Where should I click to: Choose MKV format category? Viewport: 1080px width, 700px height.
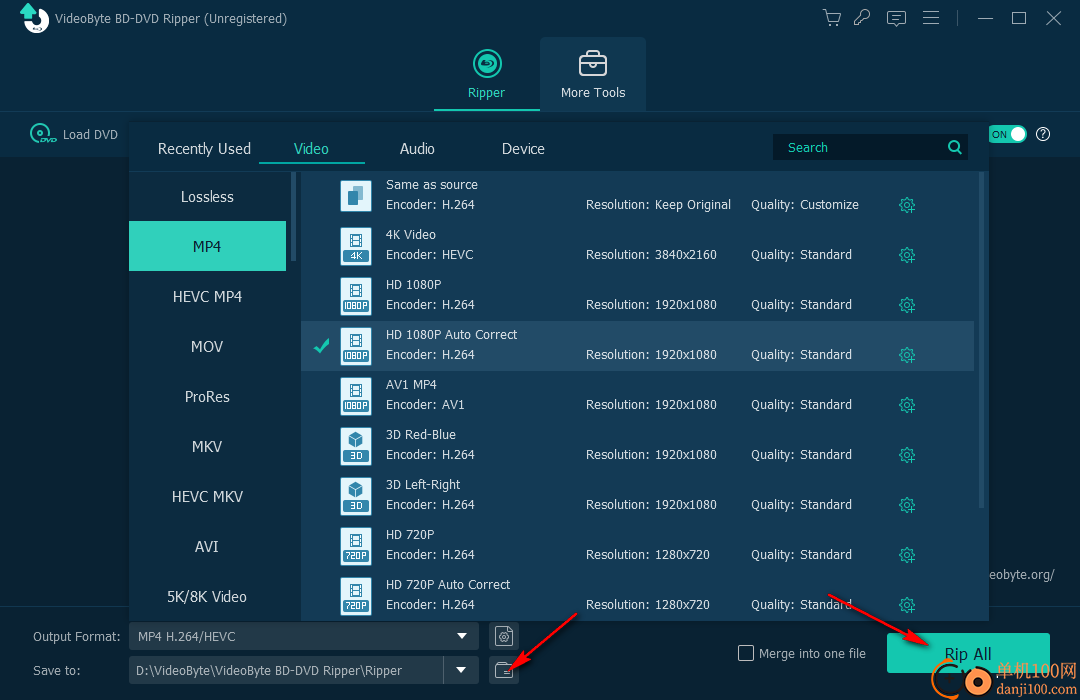[207, 446]
